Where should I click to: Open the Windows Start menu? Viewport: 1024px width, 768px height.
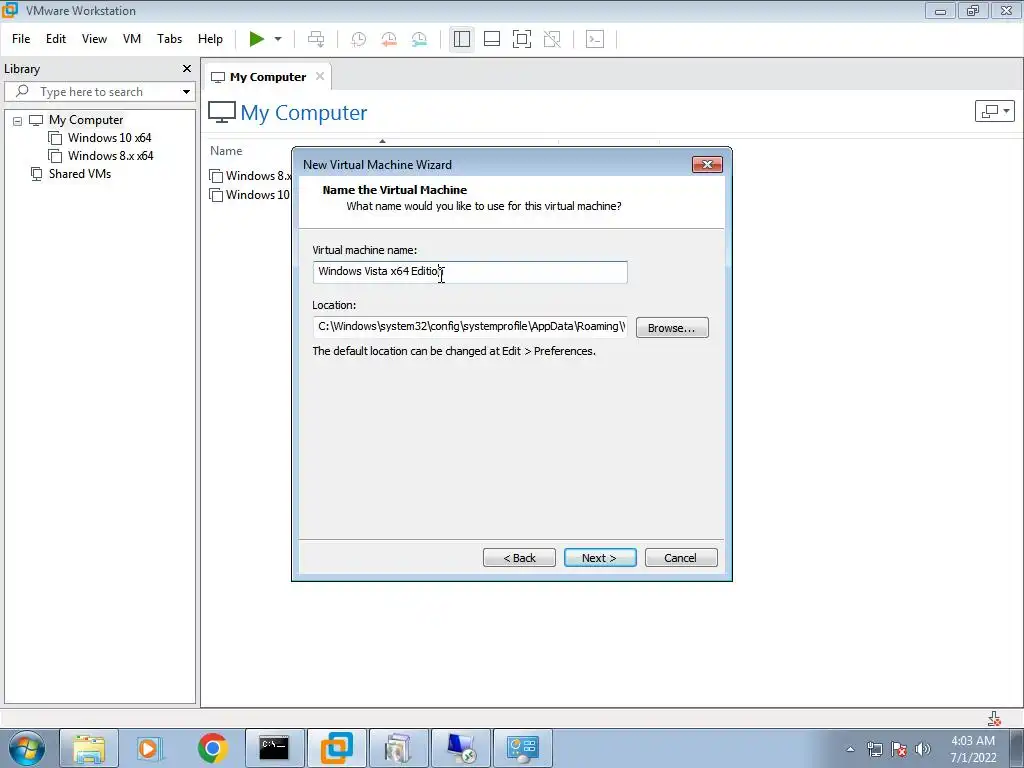26,748
